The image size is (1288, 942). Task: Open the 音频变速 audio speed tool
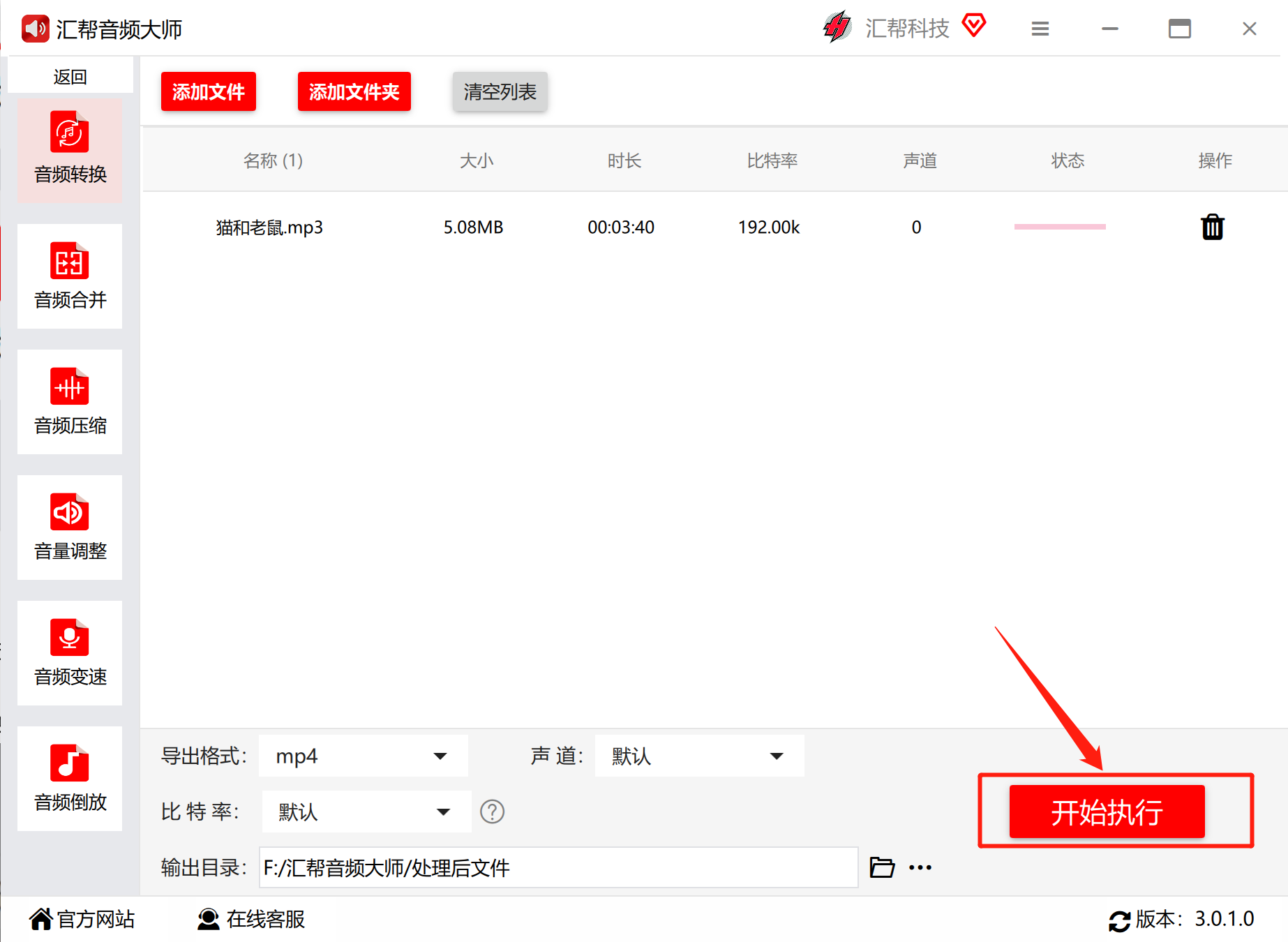[70, 652]
